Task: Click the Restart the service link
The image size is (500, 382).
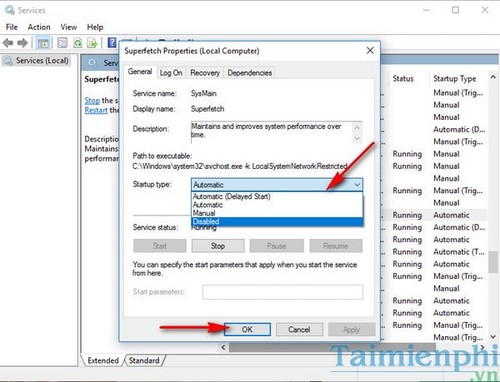Action: 96,110
